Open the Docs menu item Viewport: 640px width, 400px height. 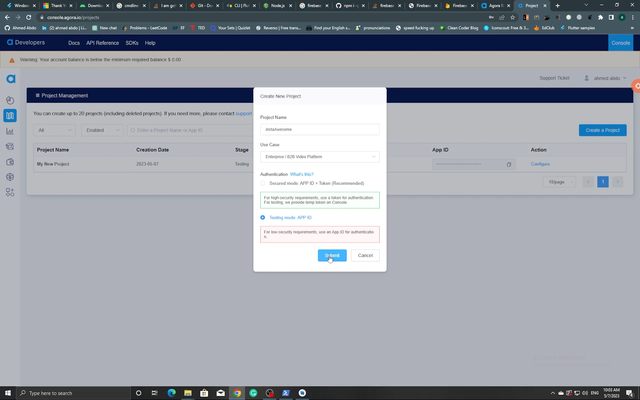click(74, 43)
